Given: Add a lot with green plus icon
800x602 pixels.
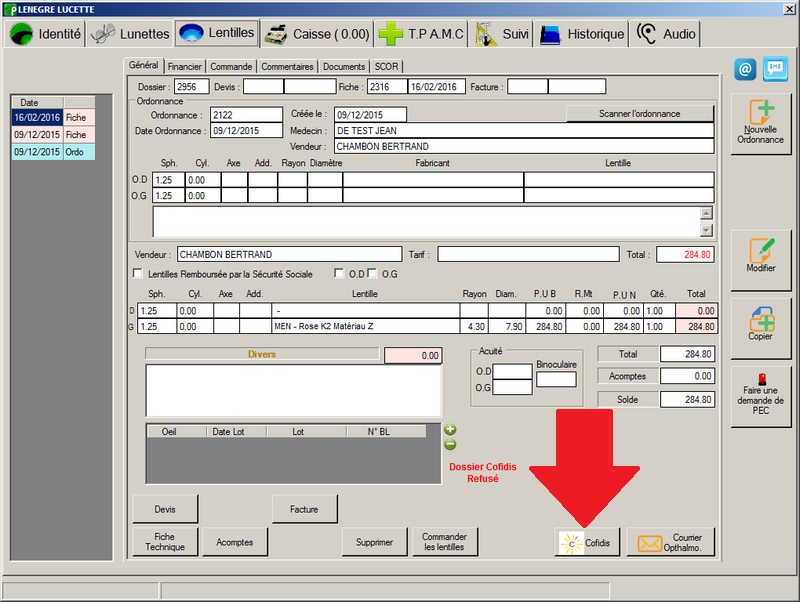Looking at the screenshot, I should [x=450, y=430].
